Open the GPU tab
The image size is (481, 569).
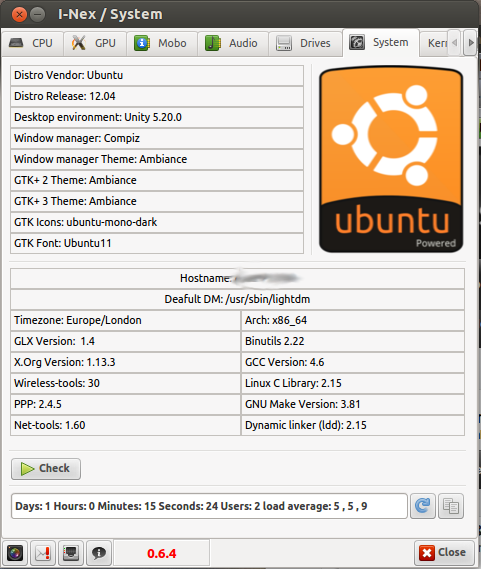(x=95, y=43)
